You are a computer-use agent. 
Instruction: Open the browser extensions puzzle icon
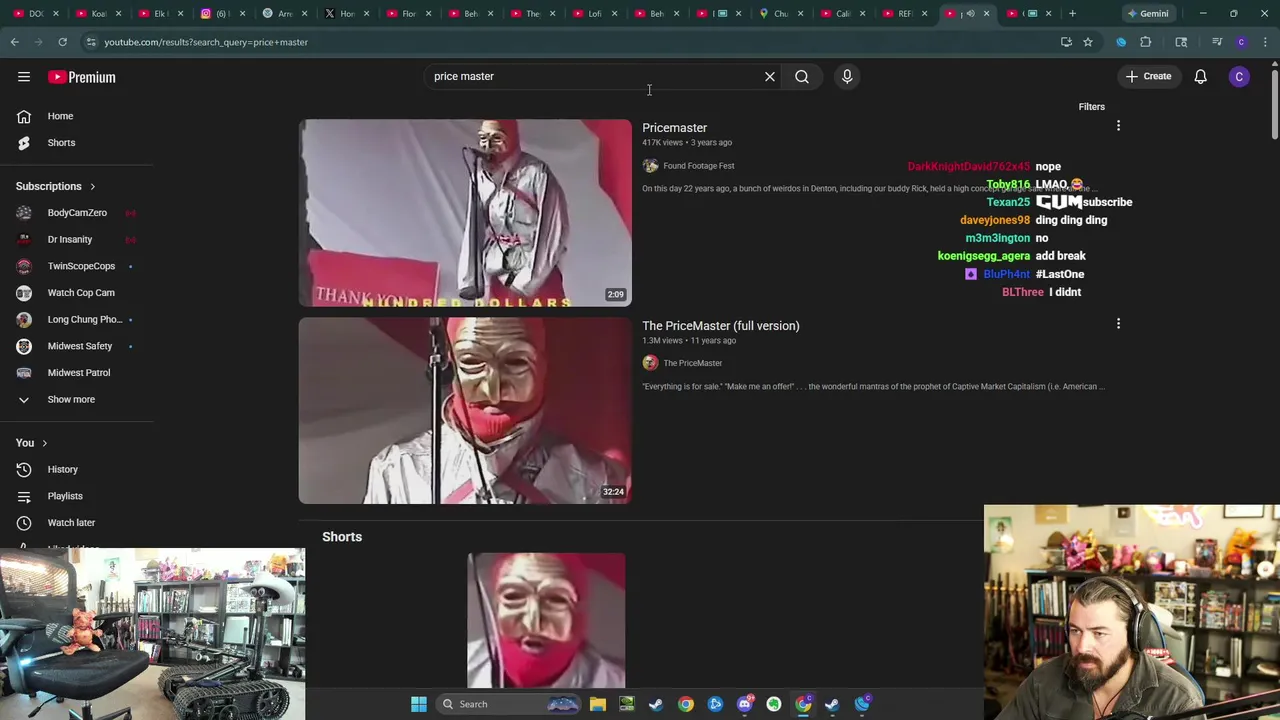click(x=1146, y=42)
